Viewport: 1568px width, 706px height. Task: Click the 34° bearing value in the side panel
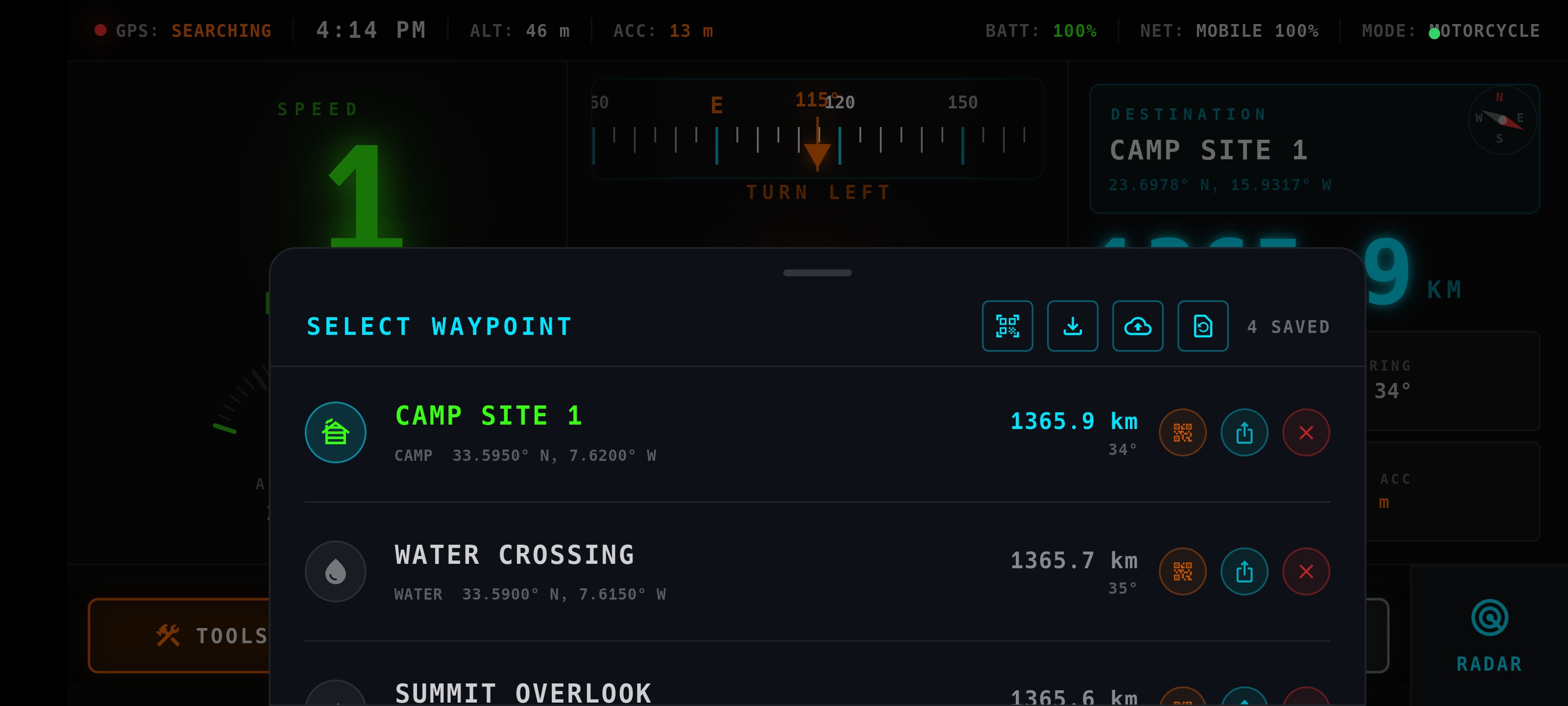click(x=1392, y=390)
